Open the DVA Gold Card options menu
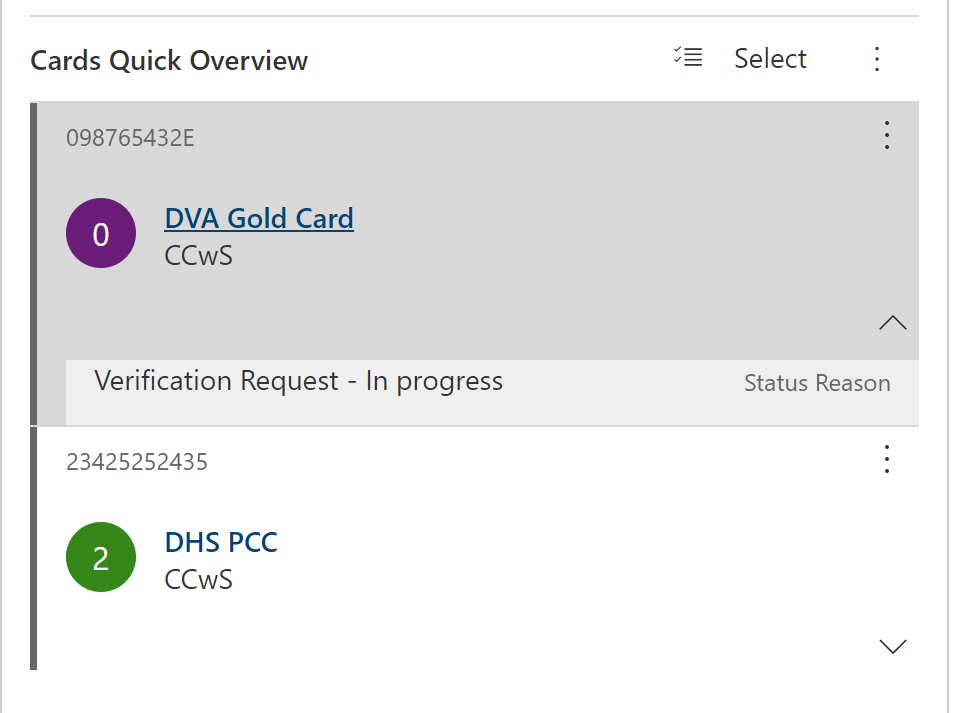This screenshot has width=968, height=713. point(886,135)
